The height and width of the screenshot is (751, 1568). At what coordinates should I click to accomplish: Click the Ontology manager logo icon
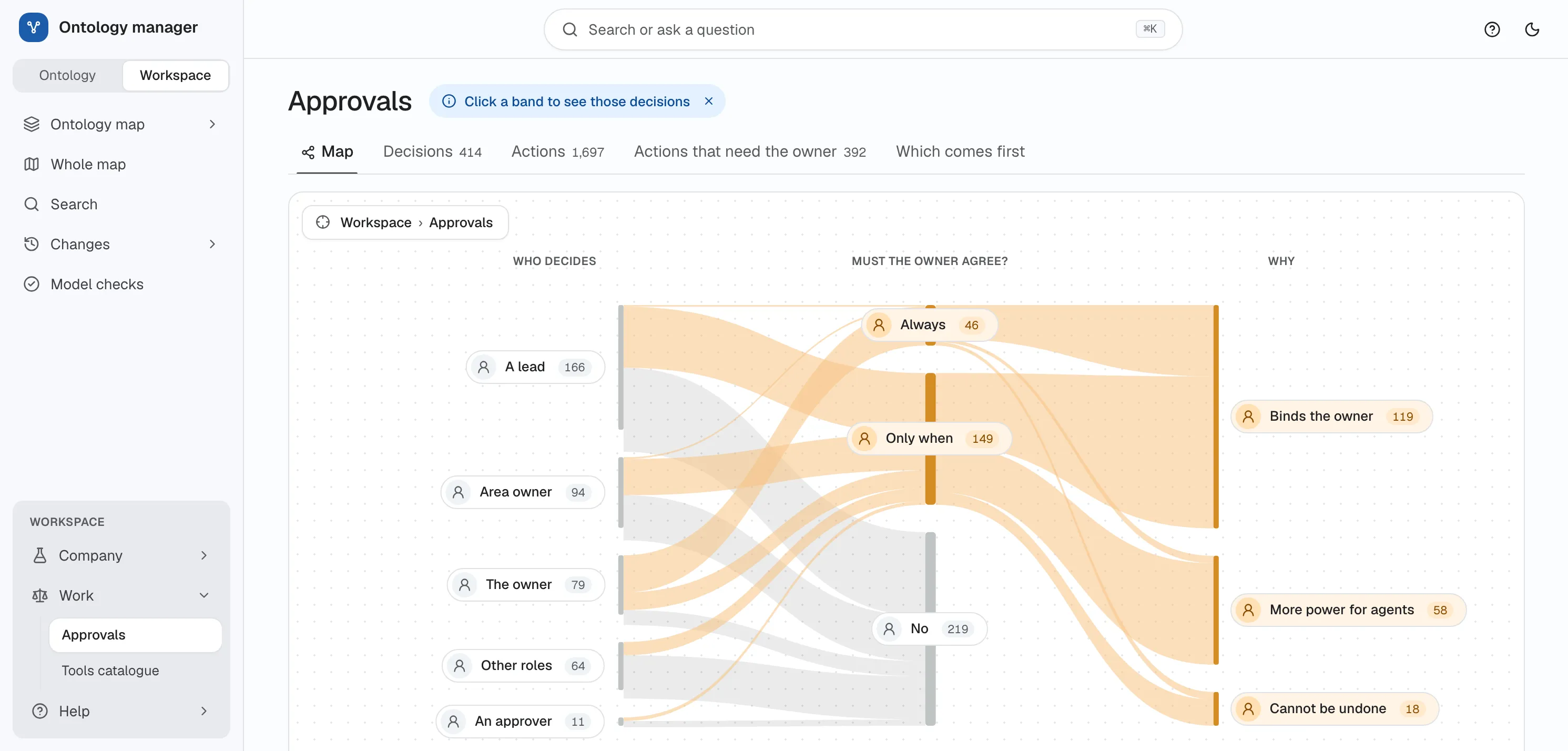coord(34,27)
